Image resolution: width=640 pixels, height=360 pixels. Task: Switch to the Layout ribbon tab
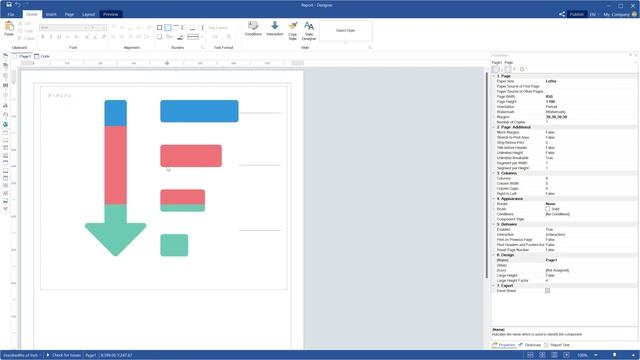click(88, 14)
